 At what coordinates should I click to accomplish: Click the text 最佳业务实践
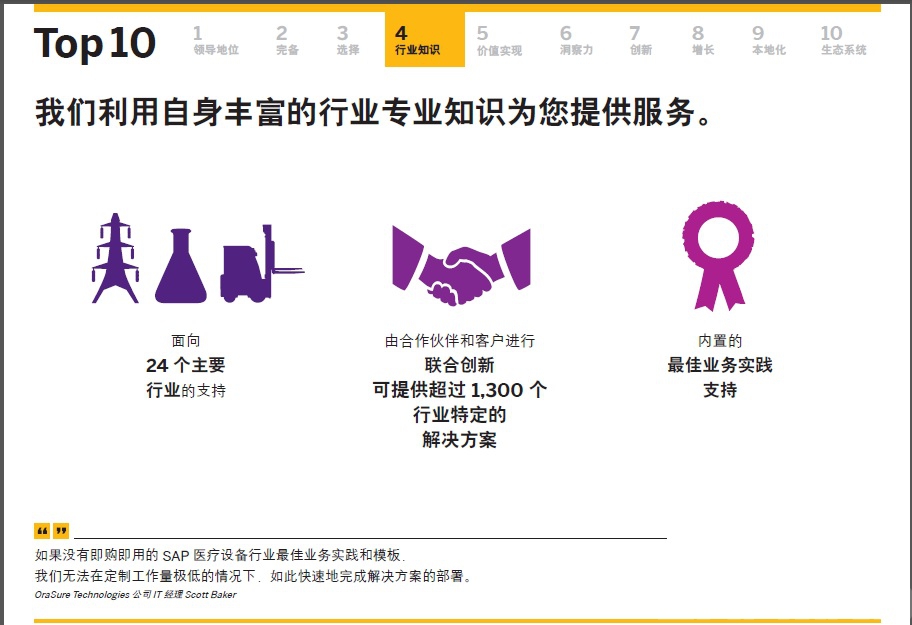pyautogui.click(x=720, y=365)
